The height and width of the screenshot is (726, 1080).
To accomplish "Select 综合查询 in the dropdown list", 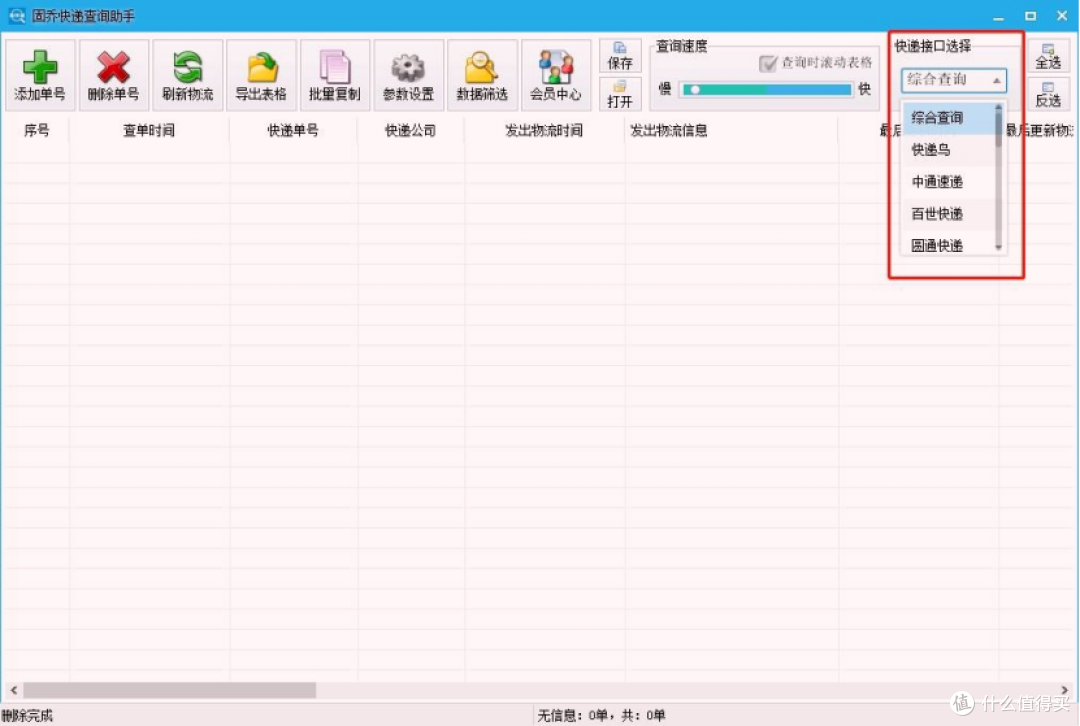I will coord(948,118).
